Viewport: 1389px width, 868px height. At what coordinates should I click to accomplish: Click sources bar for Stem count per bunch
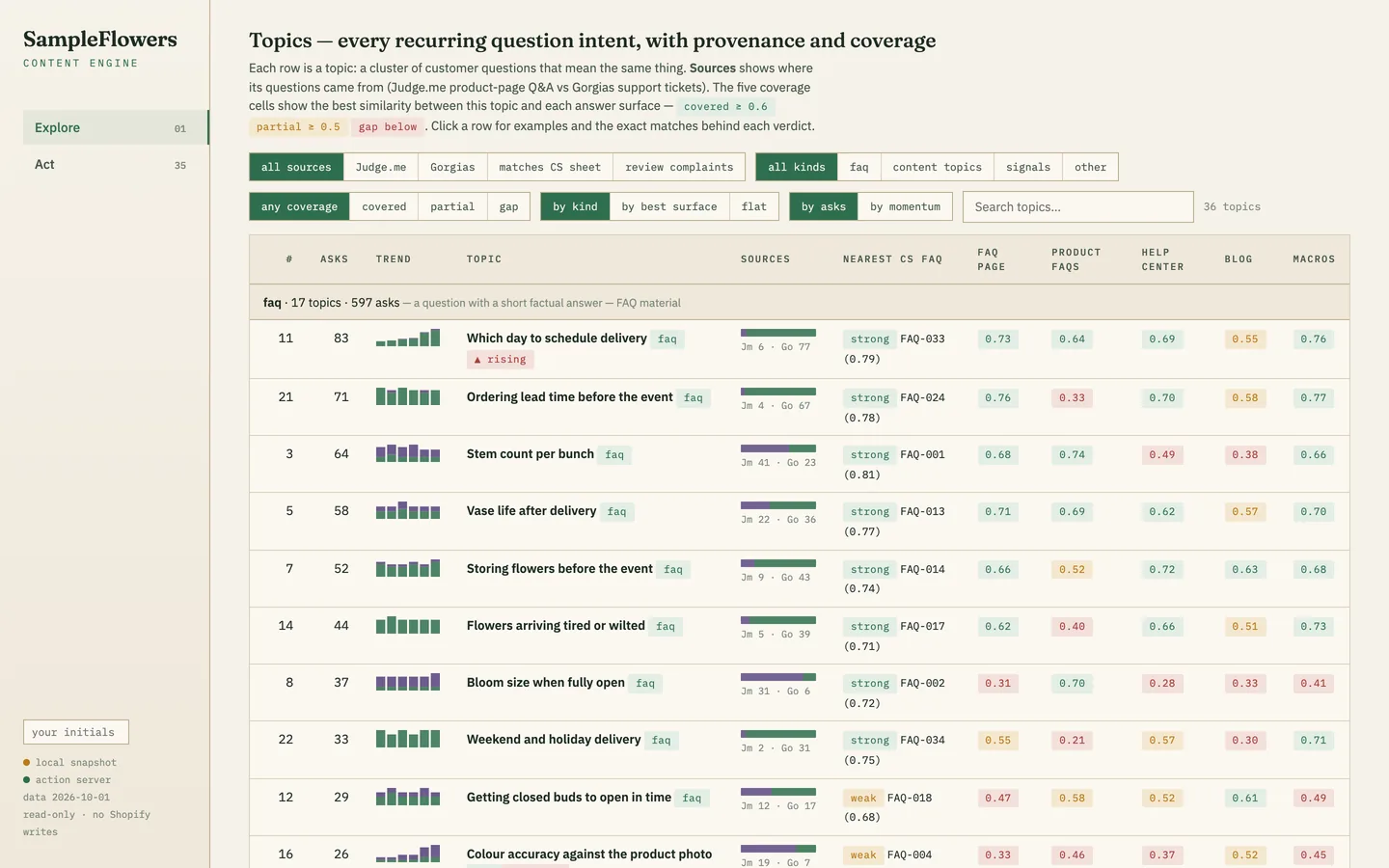[x=778, y=448]
